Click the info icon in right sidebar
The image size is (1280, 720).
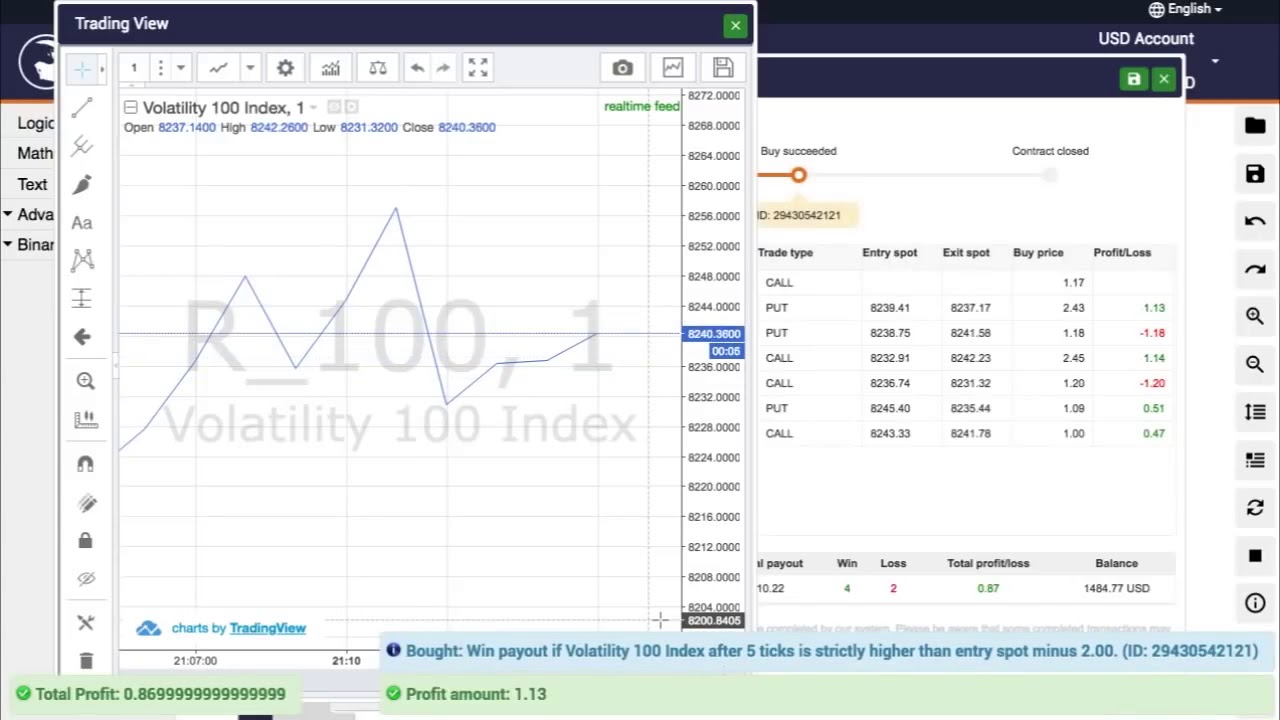[x=1255, y=603]
